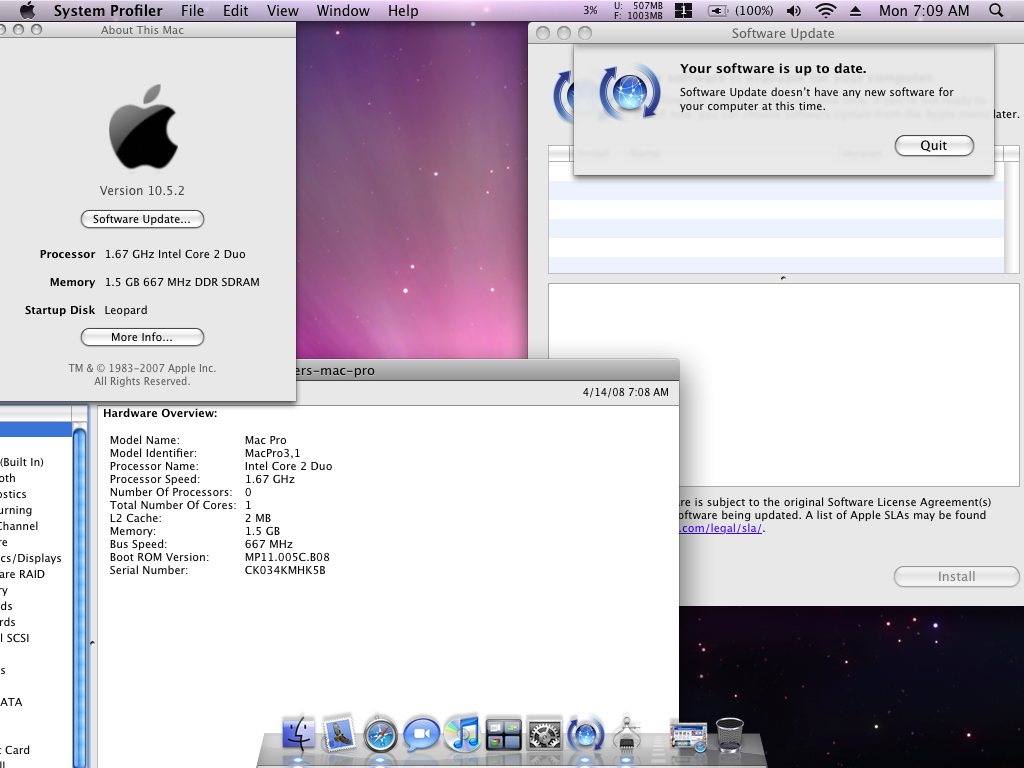The height and width of the screenshot is (768, 1024).
Task: Click the System Profiler sidebar scrollbar
Action: [x=80, y=594]
